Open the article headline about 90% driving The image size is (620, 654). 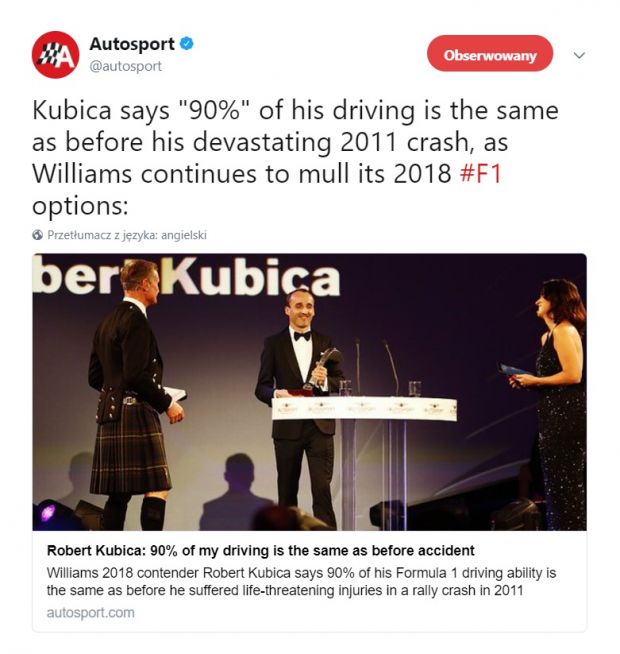pos(261,551)
